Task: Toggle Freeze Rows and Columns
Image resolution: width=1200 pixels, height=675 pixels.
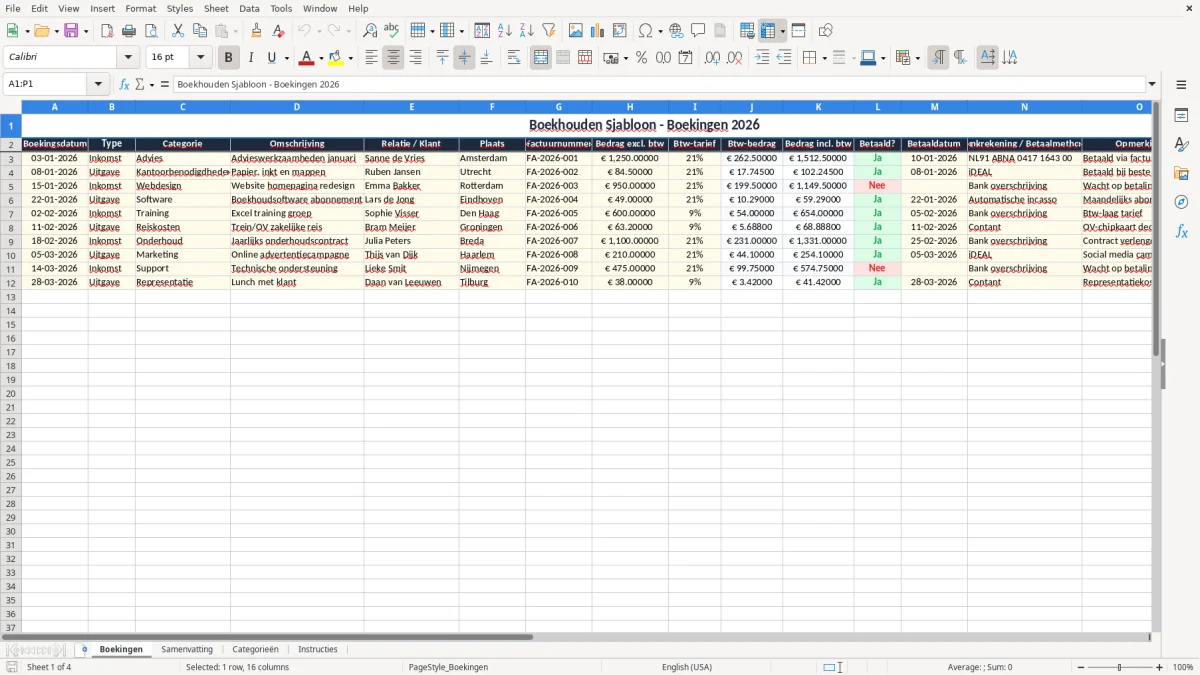Action: pyautogui.click(x=768, y=31)
